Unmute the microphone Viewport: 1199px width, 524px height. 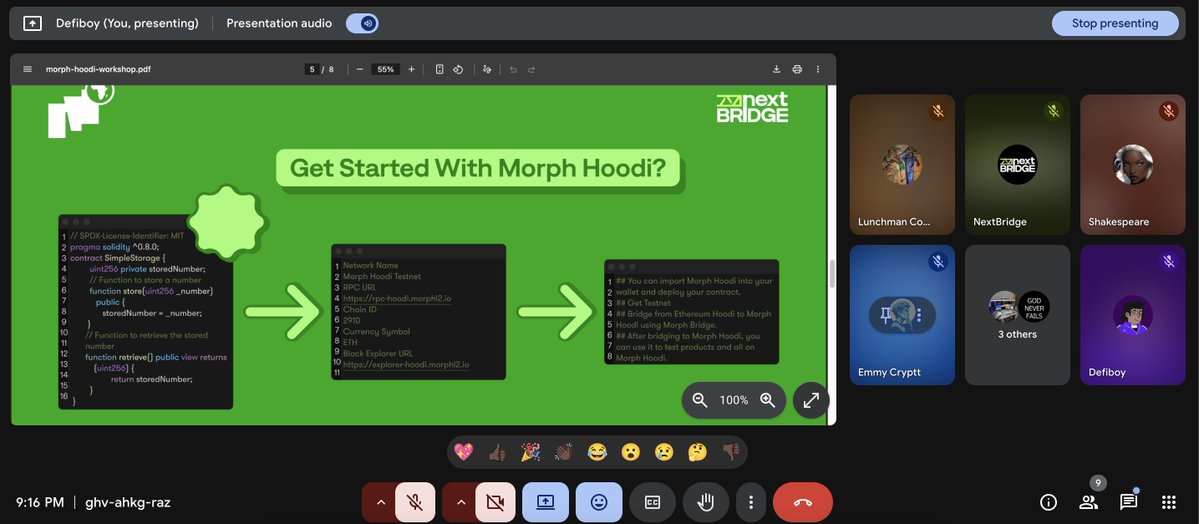[415, 503]
